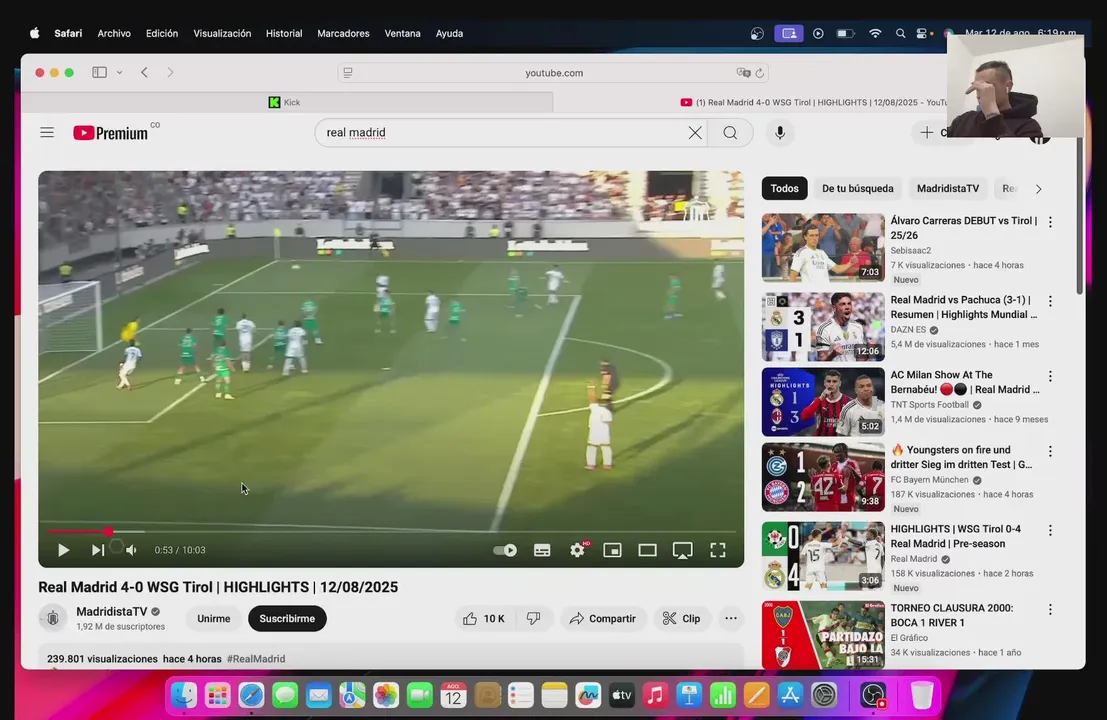Click the Safari youtube.com address bar
The height and width of the screenshot is (720, 1107).
[x=554, y=73]
